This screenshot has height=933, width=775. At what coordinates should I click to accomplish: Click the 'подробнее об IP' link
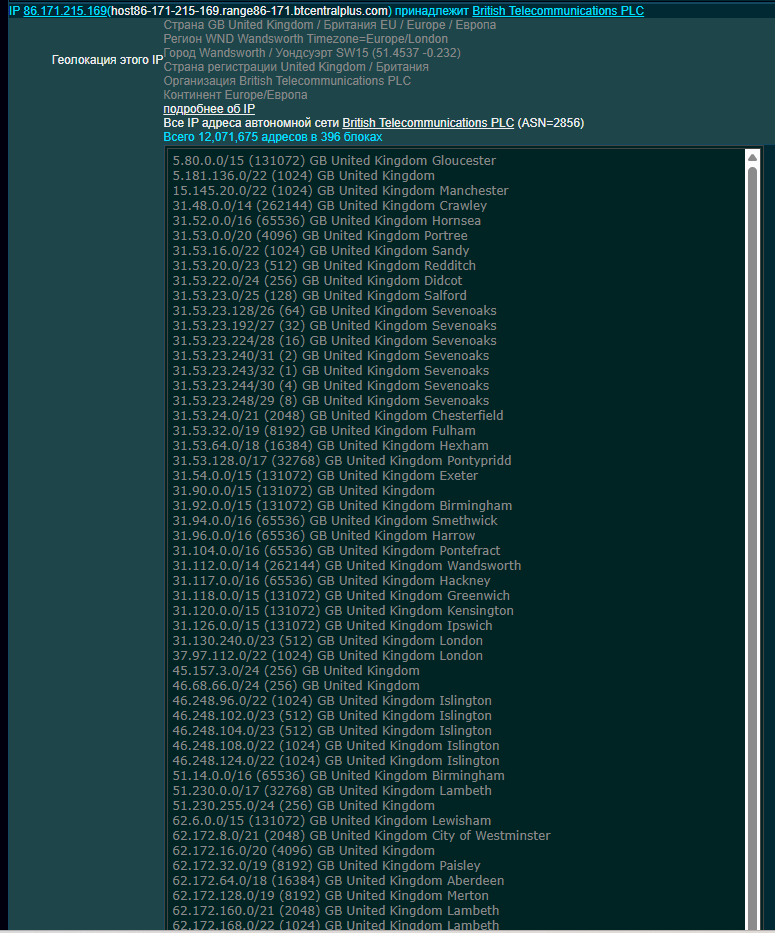coord(209,109)
